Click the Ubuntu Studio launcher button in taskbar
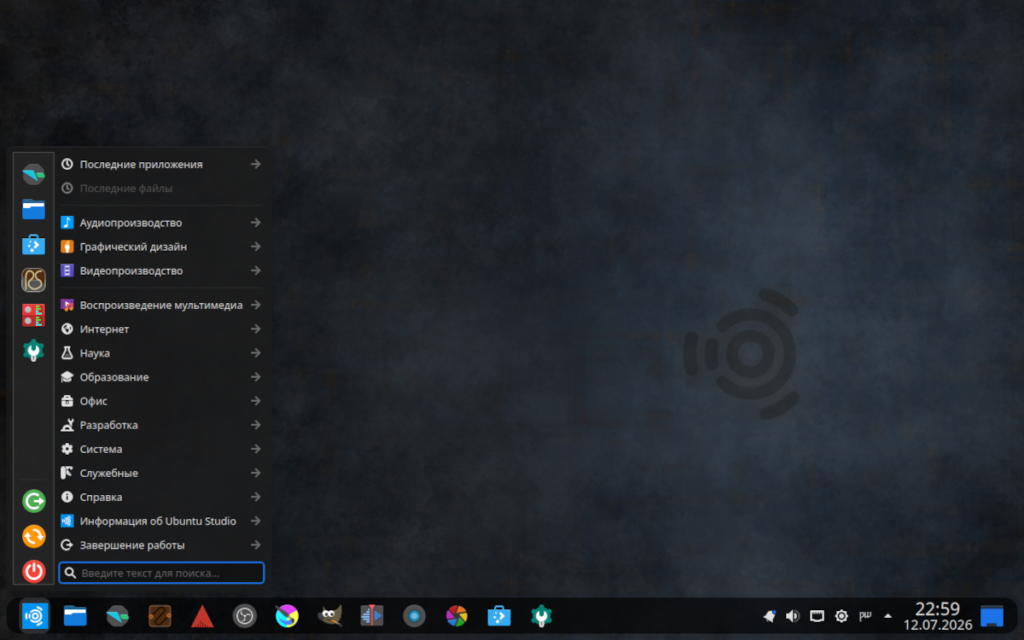Screen dimensions: 1024x640 [34, 616]
